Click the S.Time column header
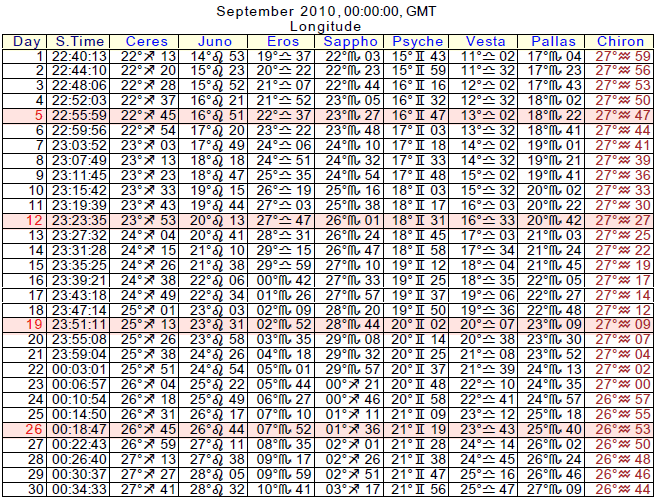 tap(79, 41)
